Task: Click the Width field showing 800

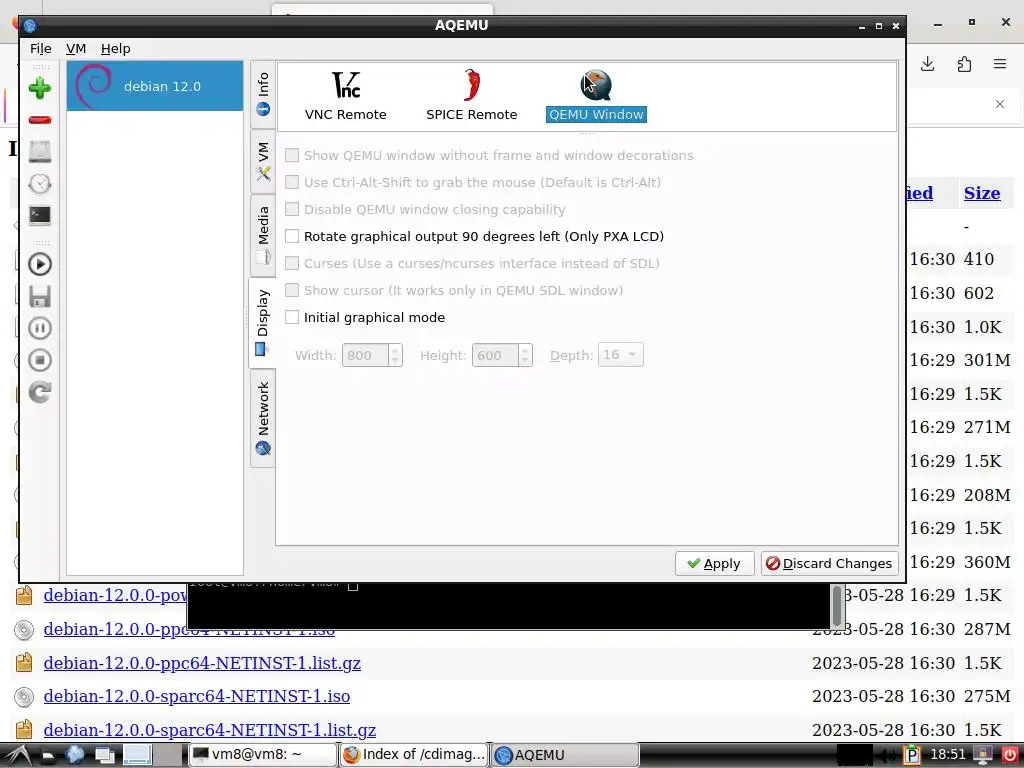Action: 365,355
